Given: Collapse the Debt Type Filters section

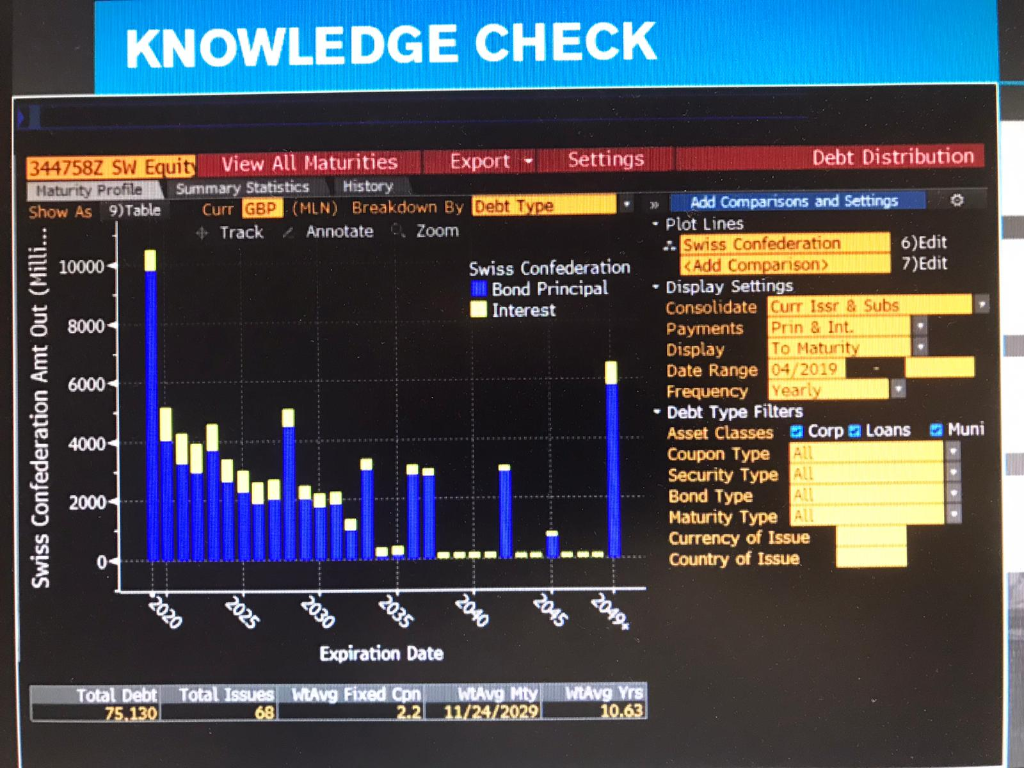Looking at the screenshot, I should coord(656,412).
